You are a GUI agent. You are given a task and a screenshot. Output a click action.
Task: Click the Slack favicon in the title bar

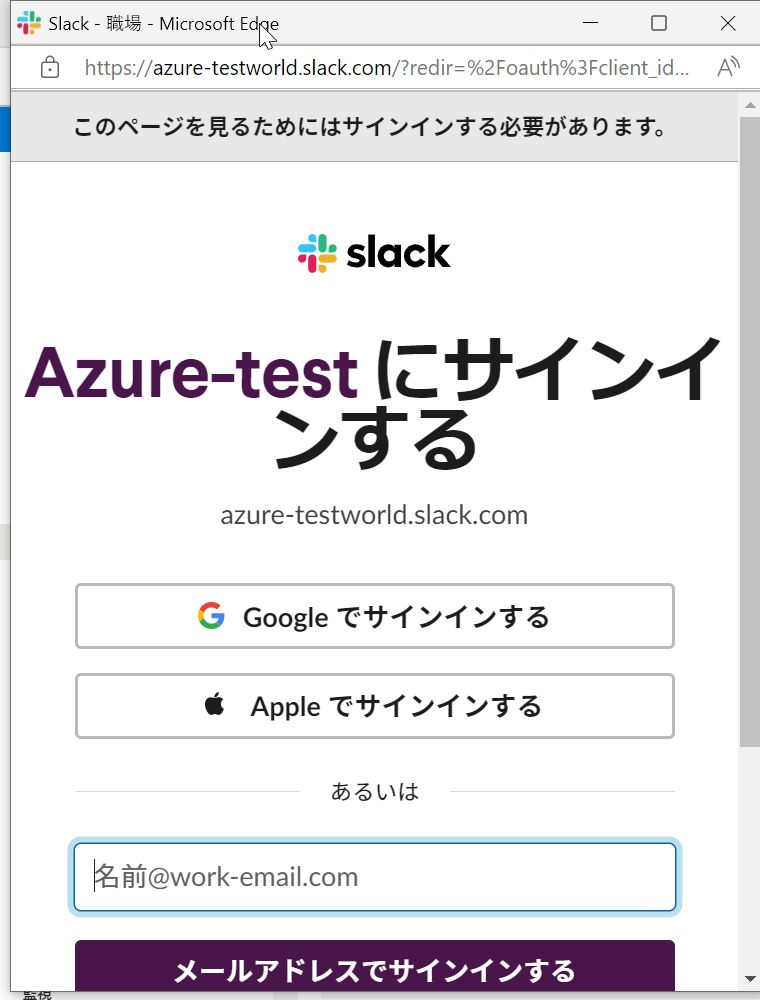click(29, 23)
